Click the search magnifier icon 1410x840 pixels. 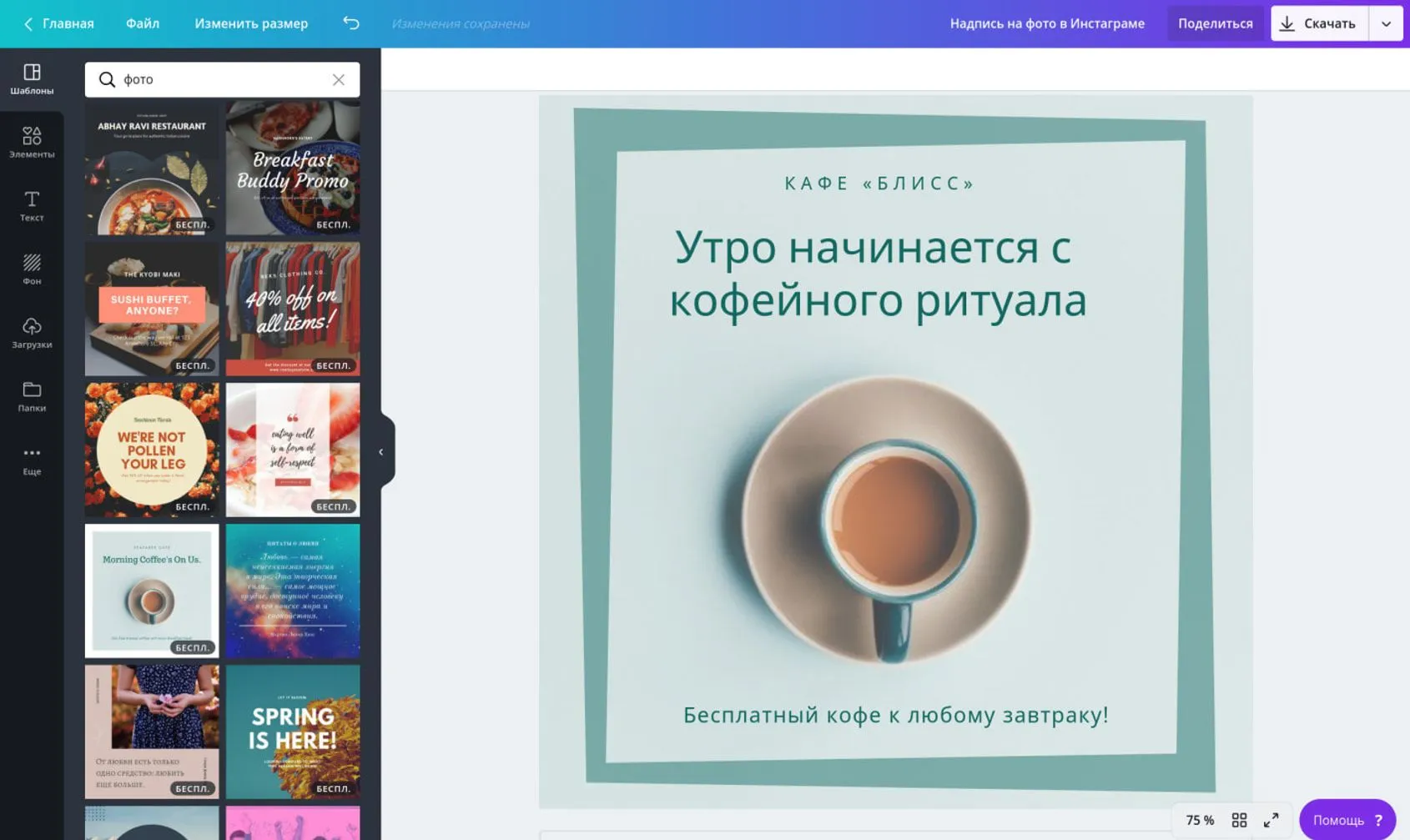coord(107,79)
